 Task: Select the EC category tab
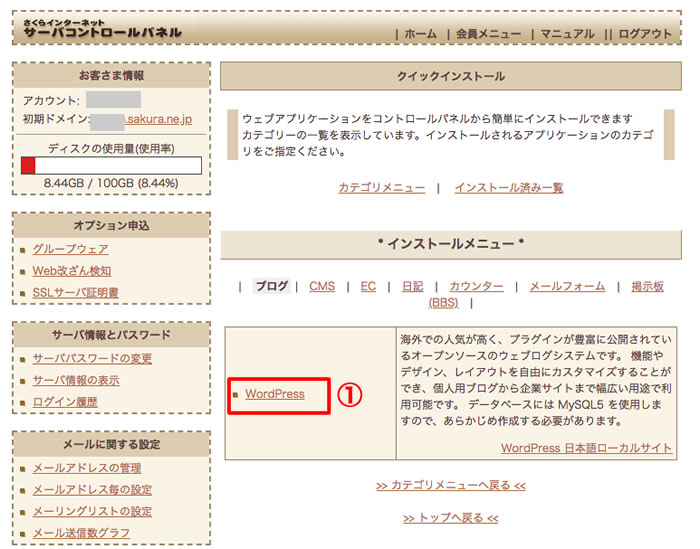point(368,286)
